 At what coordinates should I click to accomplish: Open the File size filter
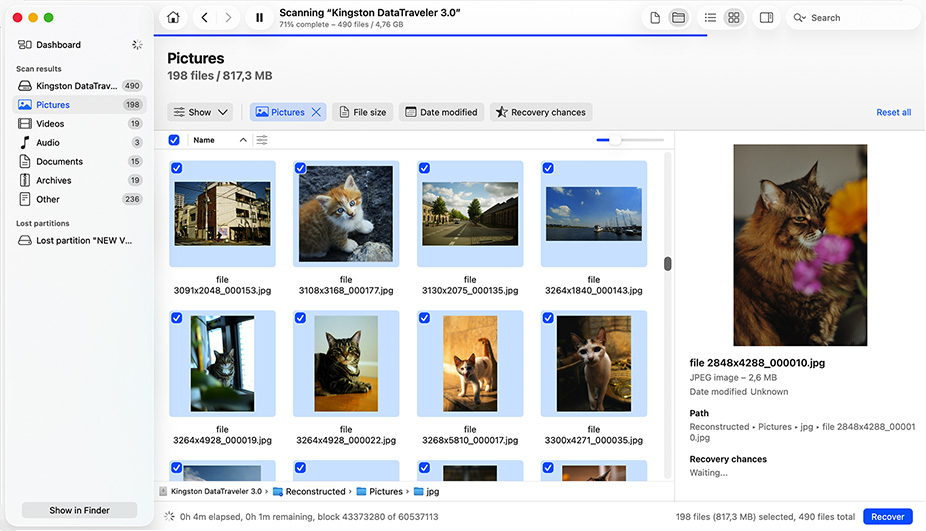point(363,112)
